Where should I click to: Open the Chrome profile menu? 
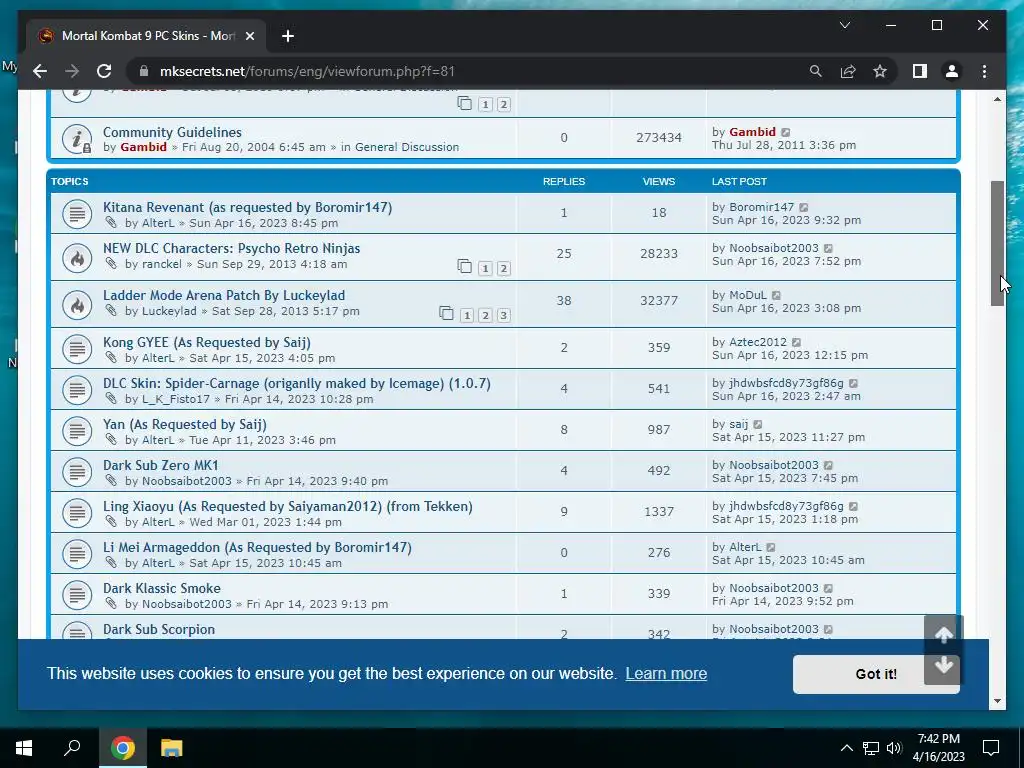(x=952, y=71)
